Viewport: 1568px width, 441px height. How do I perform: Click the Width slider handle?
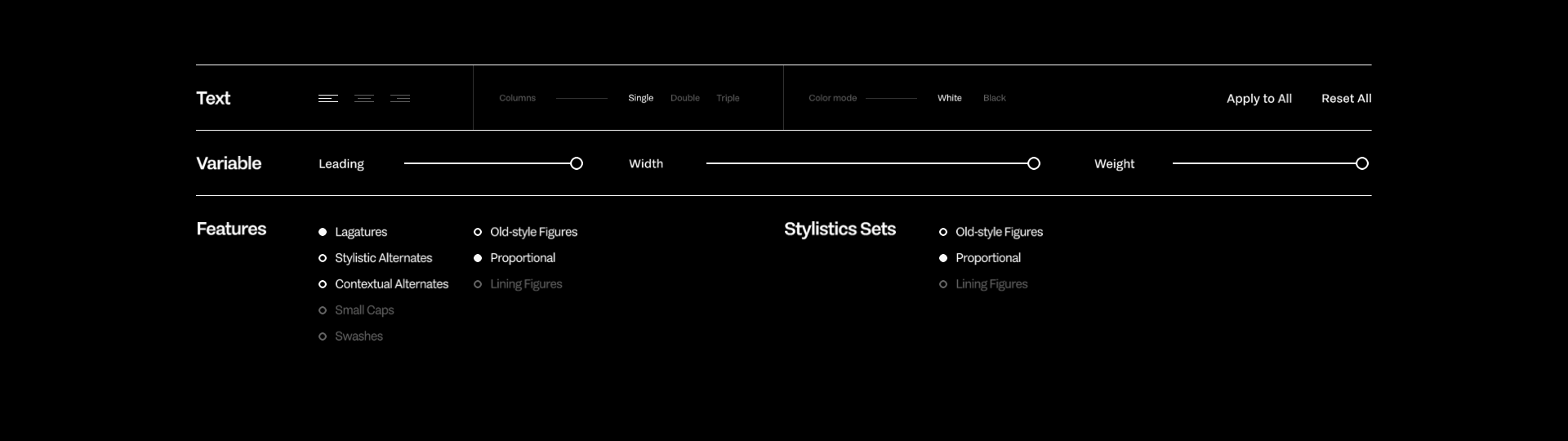click(1034, 163)
